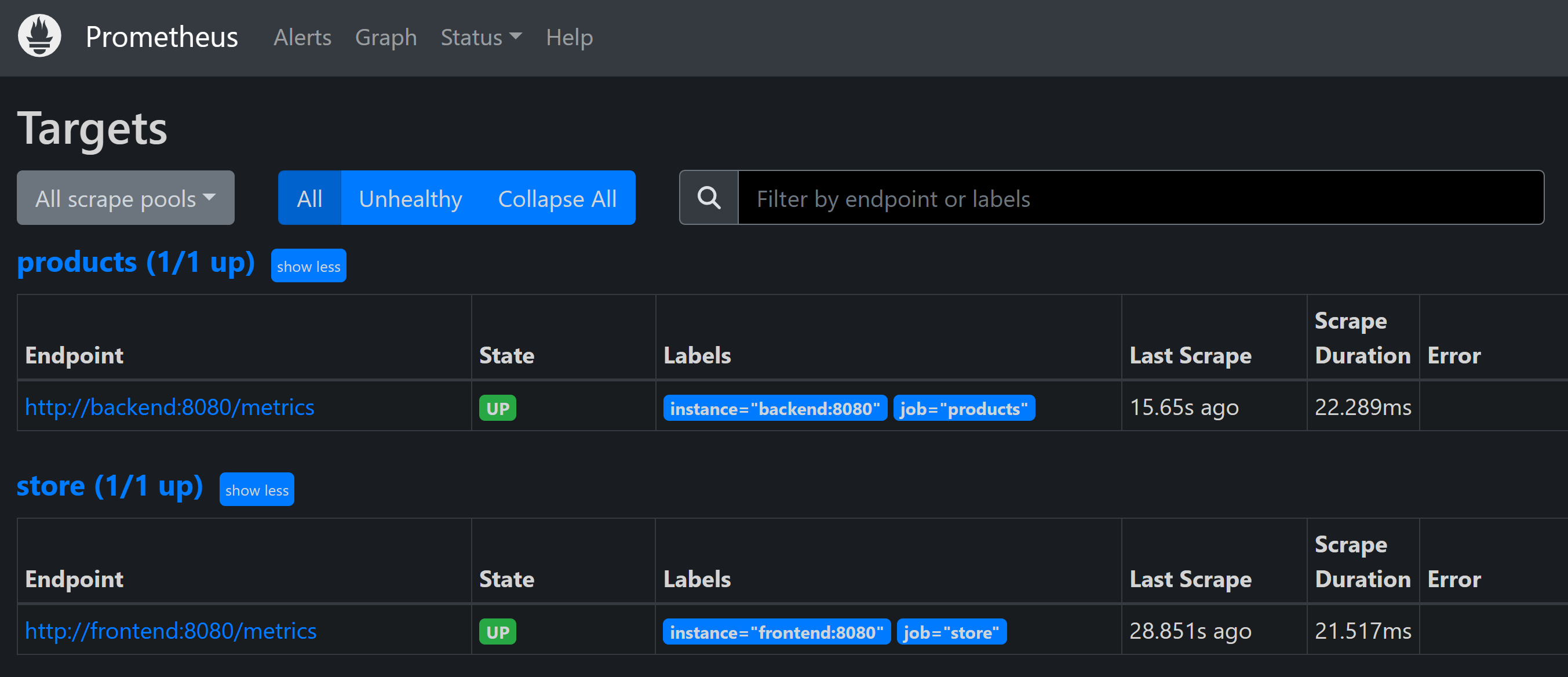Go to the Alerts page

(302, 38)
